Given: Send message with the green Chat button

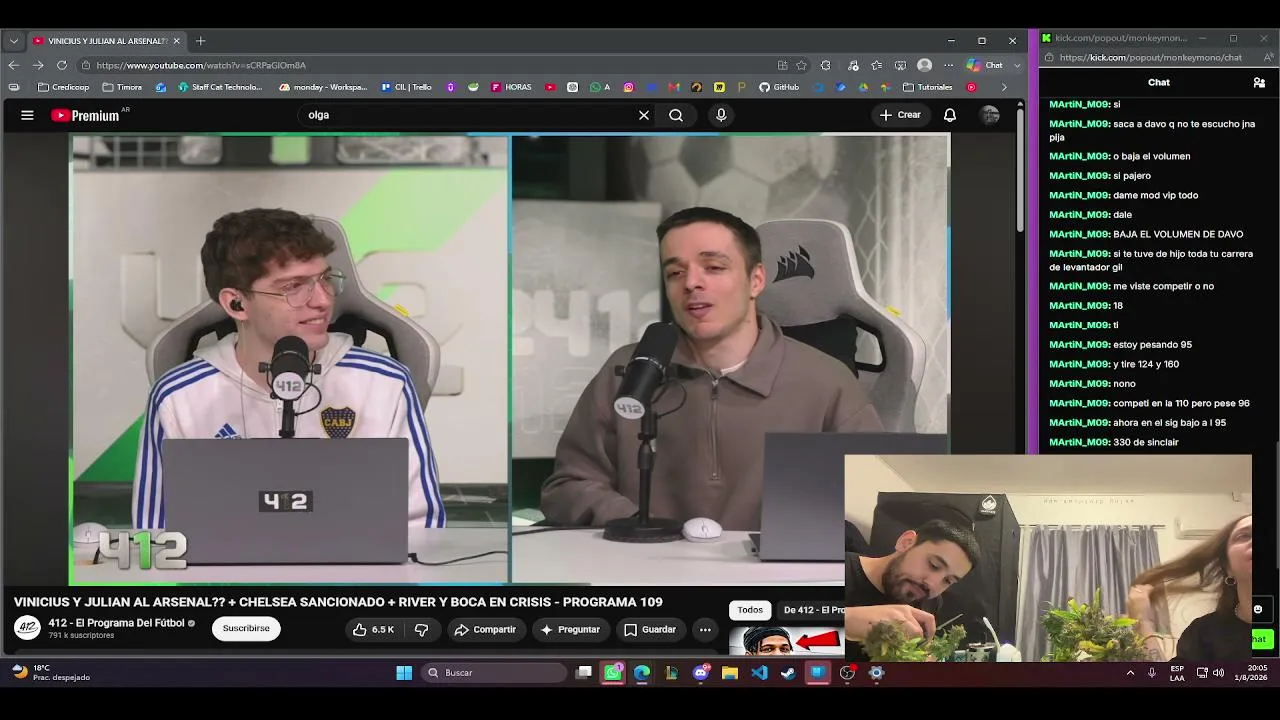Looking at the screenshot, I should [1262, 639].
